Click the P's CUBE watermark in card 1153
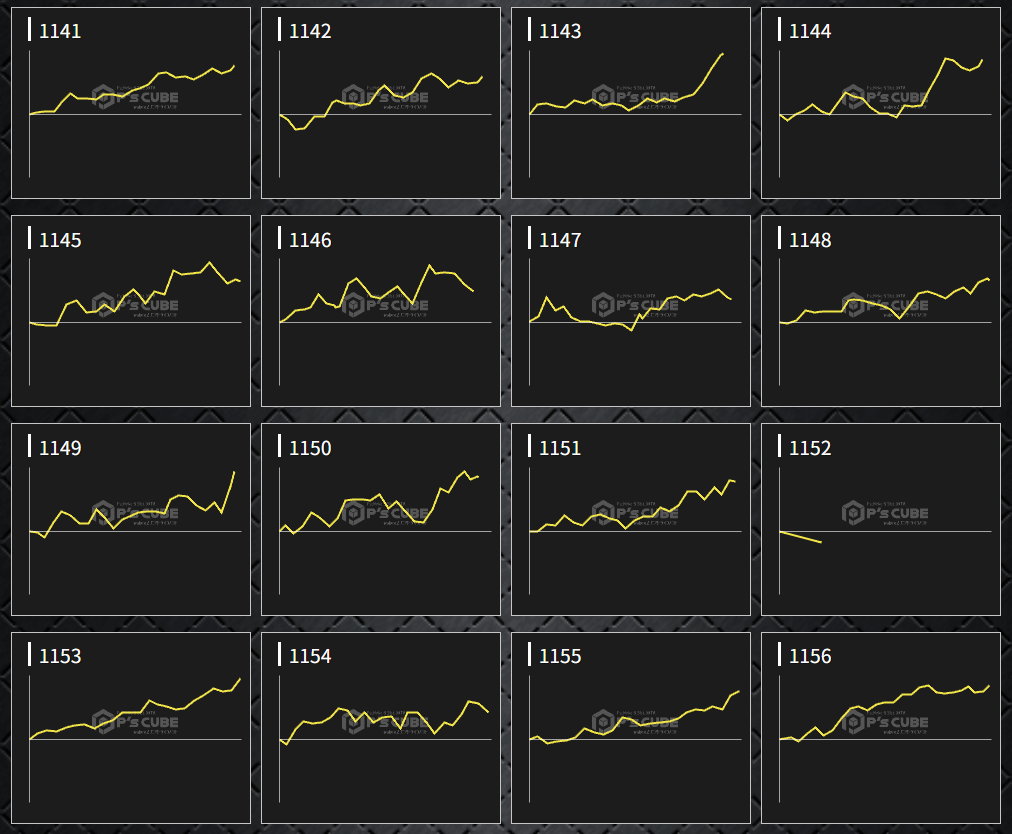The width and height of the screenshot is (1012, 834). tap(135, 722)
